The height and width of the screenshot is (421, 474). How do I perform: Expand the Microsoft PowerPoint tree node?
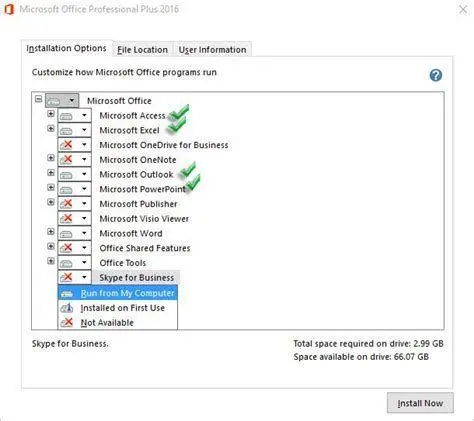(51, 187)
